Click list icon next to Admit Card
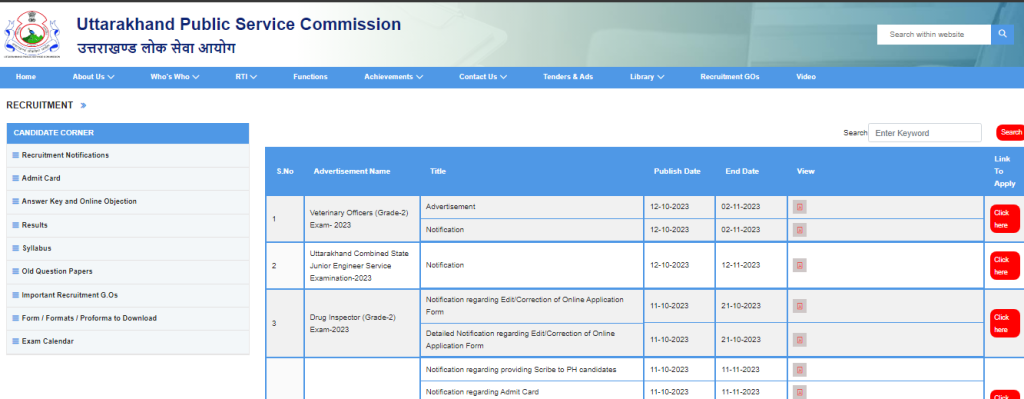The image size is (1024, 399). pyautogui.click(x=16, y=178)
